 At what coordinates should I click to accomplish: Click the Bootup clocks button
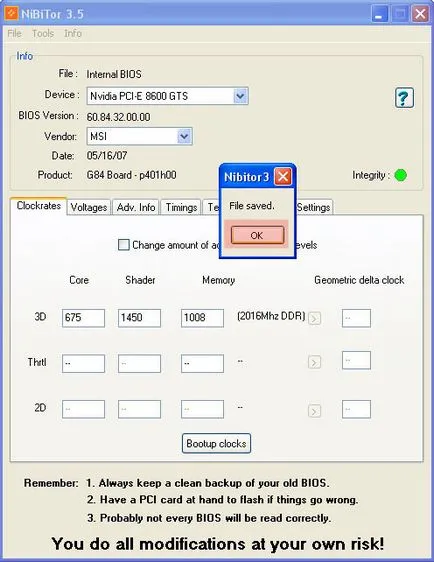216,443
